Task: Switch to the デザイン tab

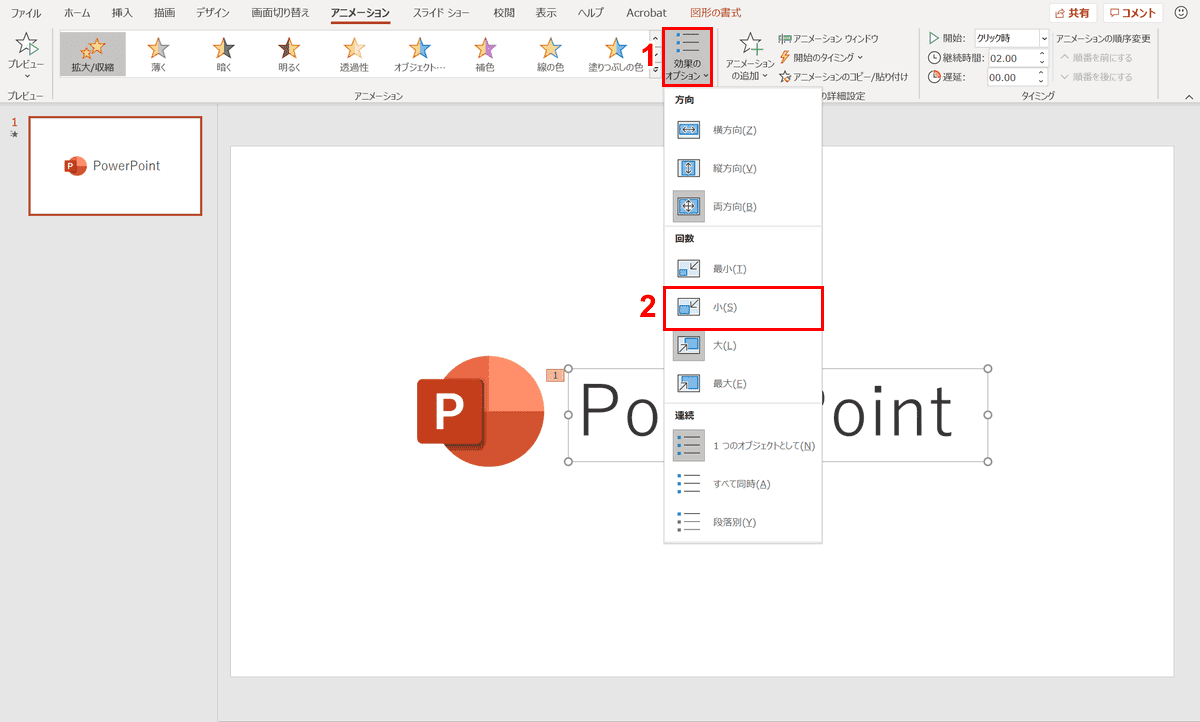Action: coord(212,13)
